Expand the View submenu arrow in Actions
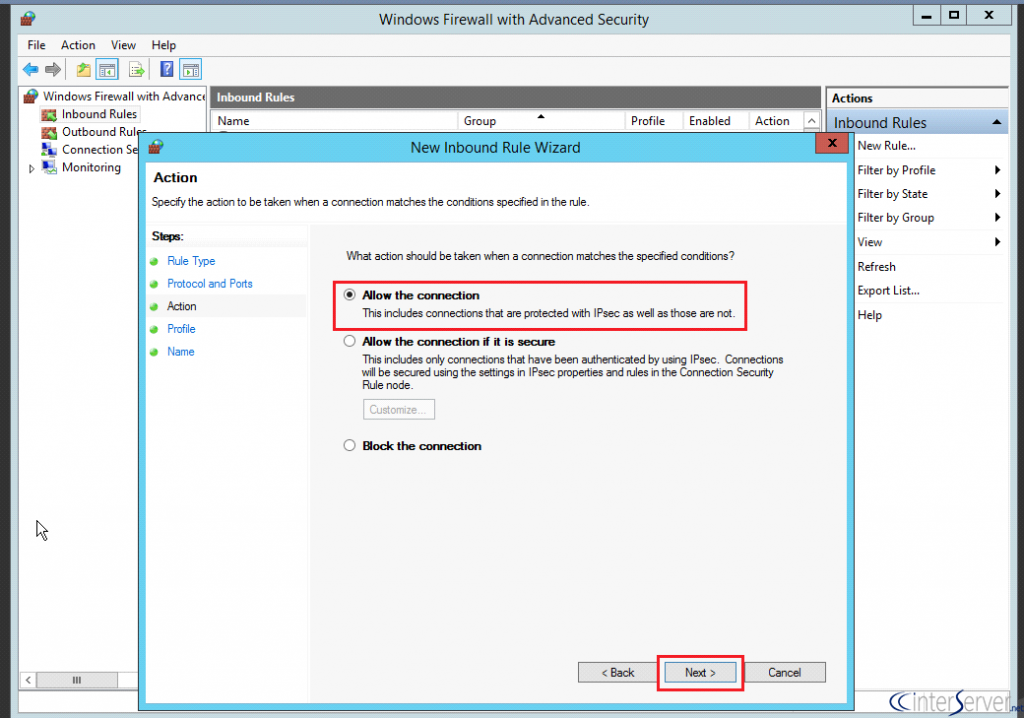Viewport: 1024px width, 718px height. 997,242
